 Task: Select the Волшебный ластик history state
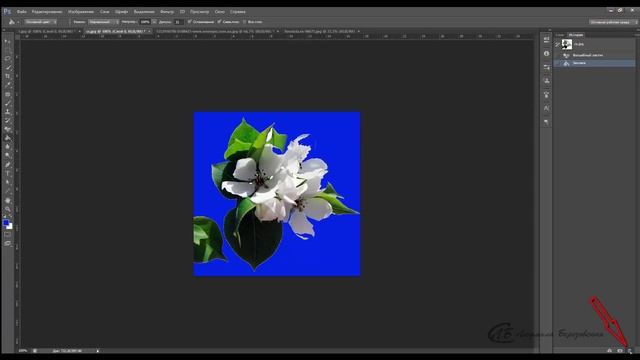click(x=595, y=55)
